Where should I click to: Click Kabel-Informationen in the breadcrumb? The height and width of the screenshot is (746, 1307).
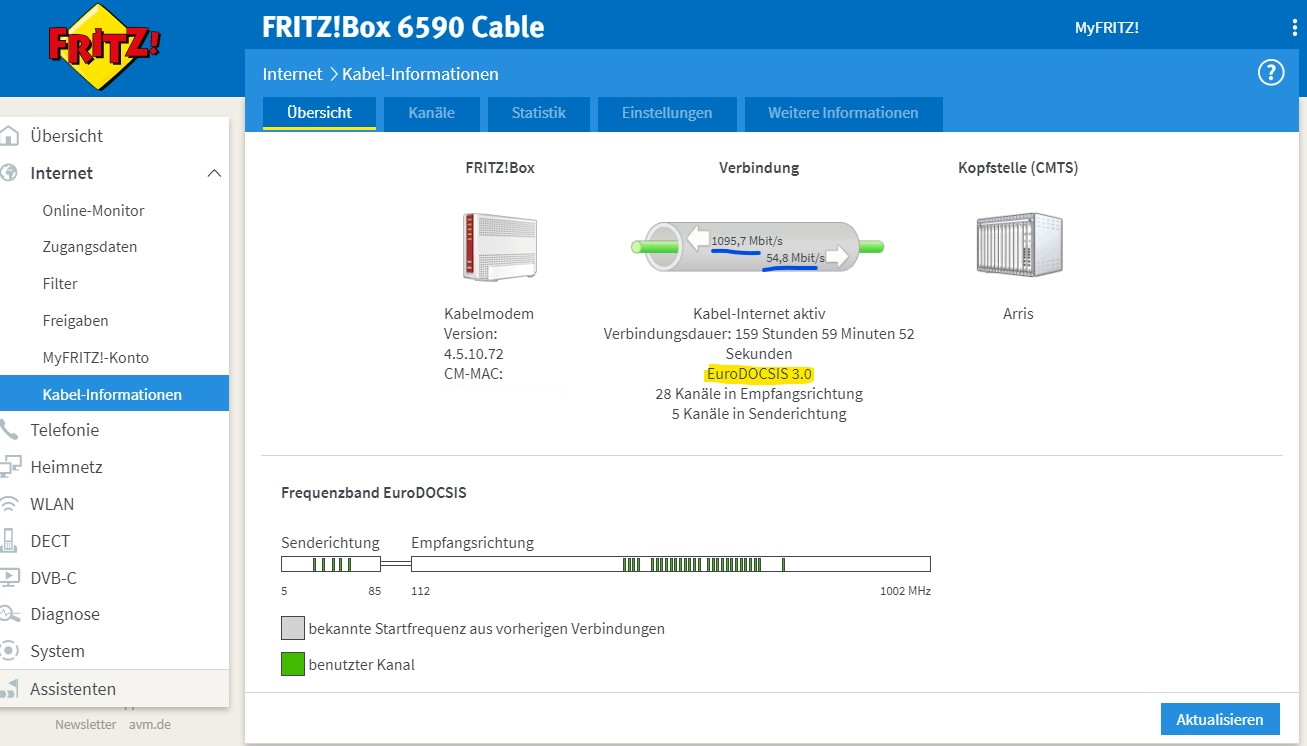[x=420, y=74]
